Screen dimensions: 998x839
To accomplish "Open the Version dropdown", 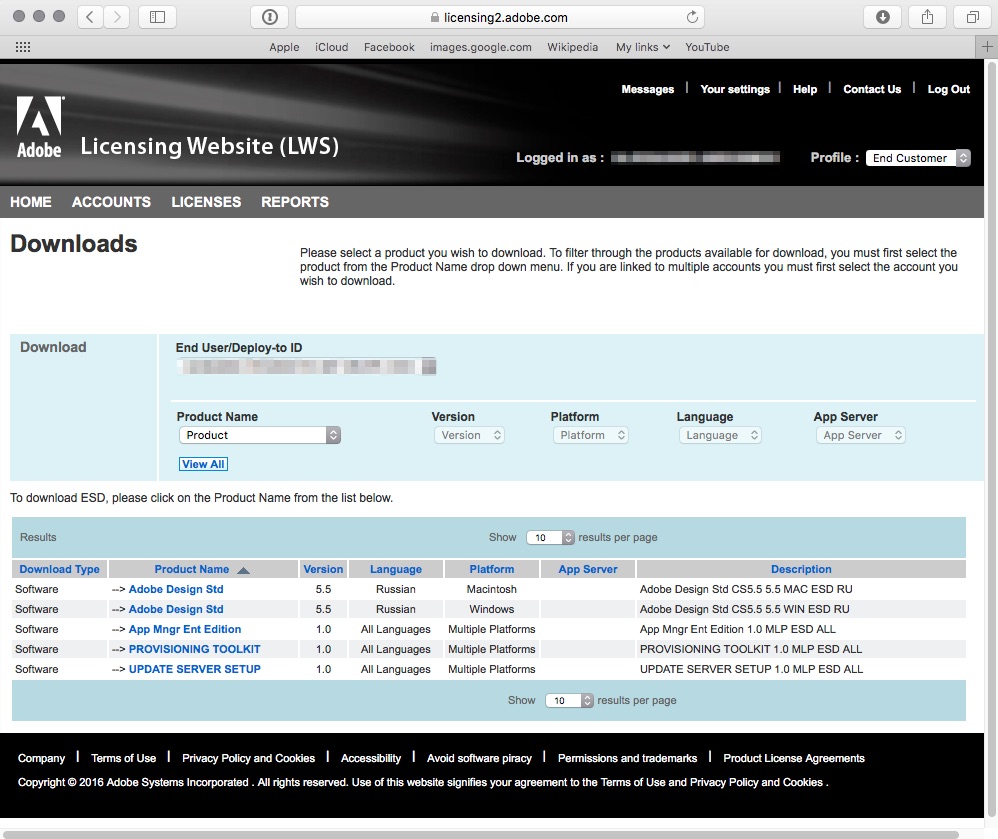I will tap(469, 435).
